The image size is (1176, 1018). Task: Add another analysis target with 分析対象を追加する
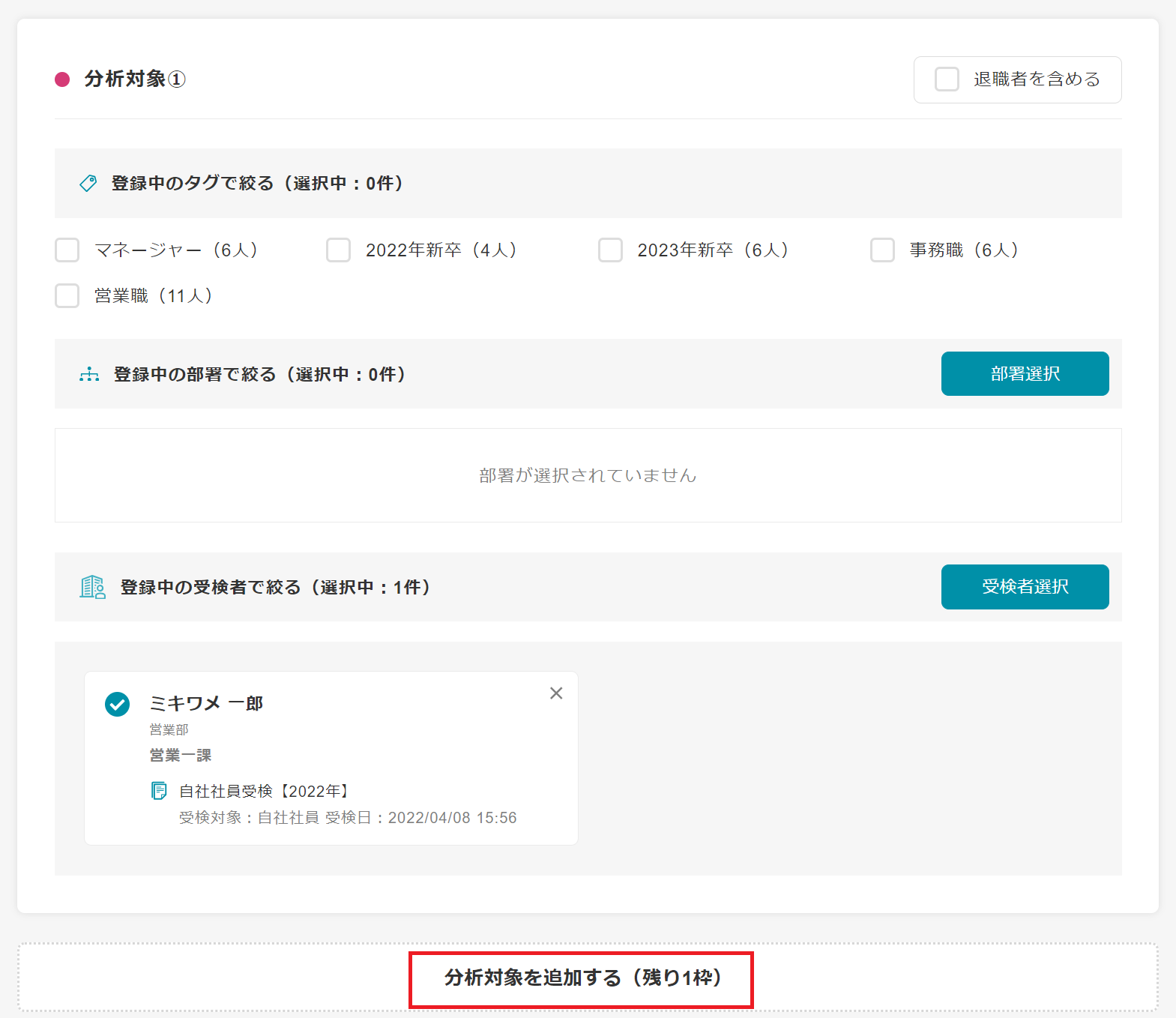[x=582, y=978]
